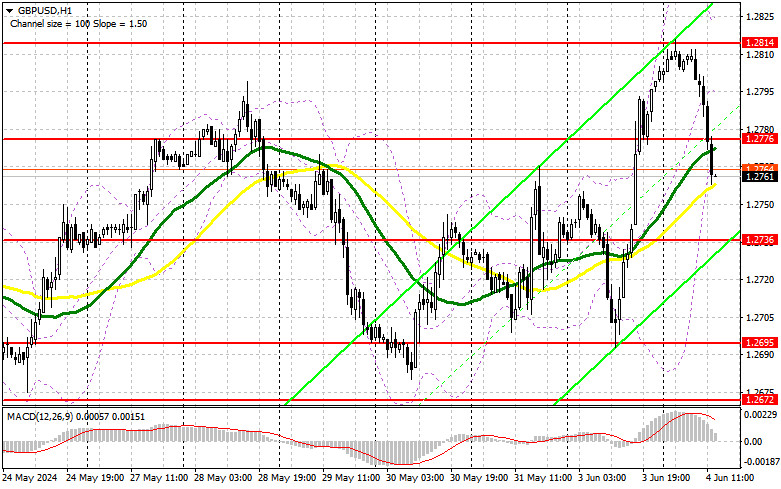Click the 1.2736 red price level label
781x489 pixels.
click(760, 240)
